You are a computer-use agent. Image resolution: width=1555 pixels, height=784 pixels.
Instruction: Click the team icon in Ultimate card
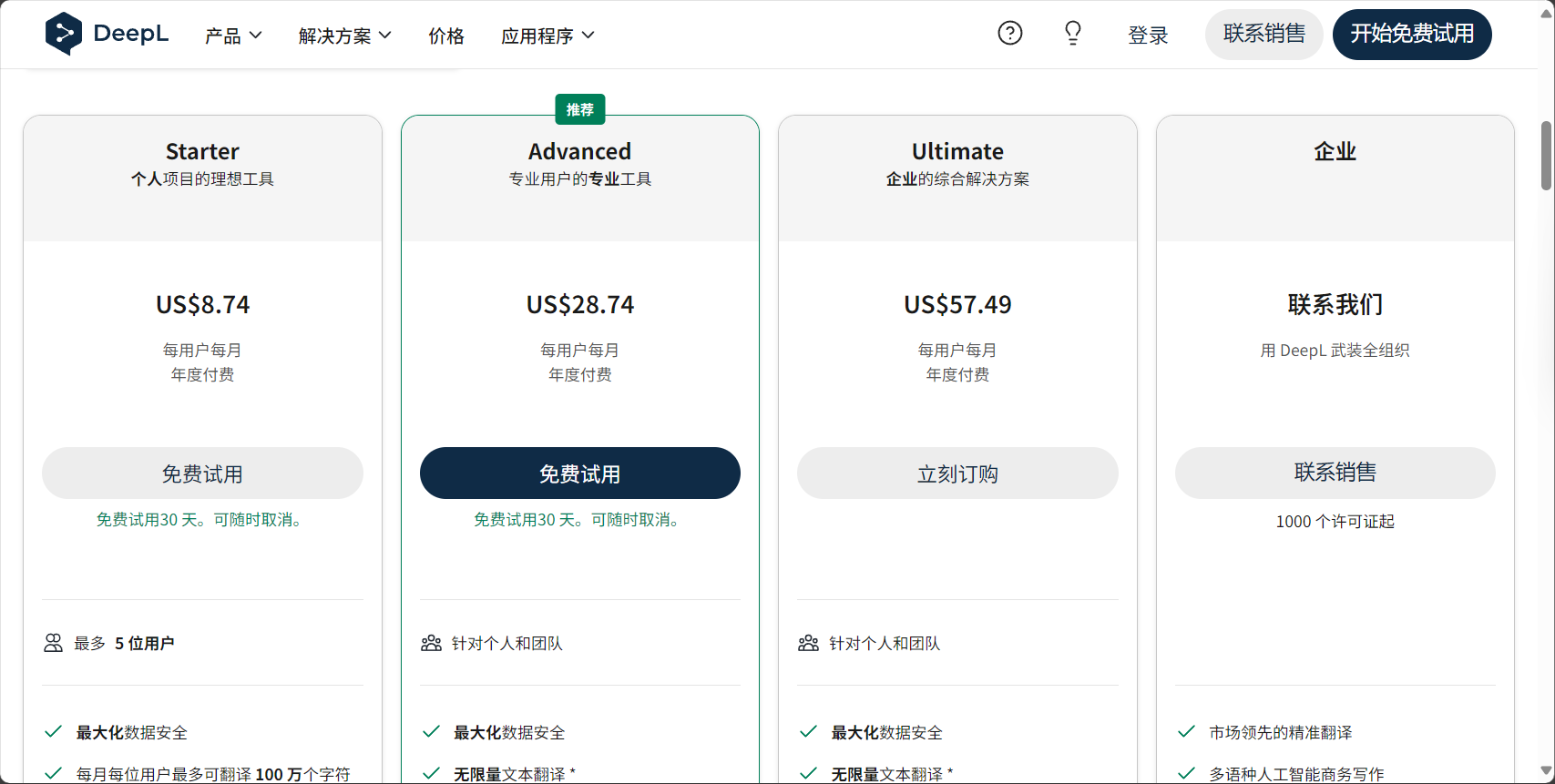[x=808, y=643]
